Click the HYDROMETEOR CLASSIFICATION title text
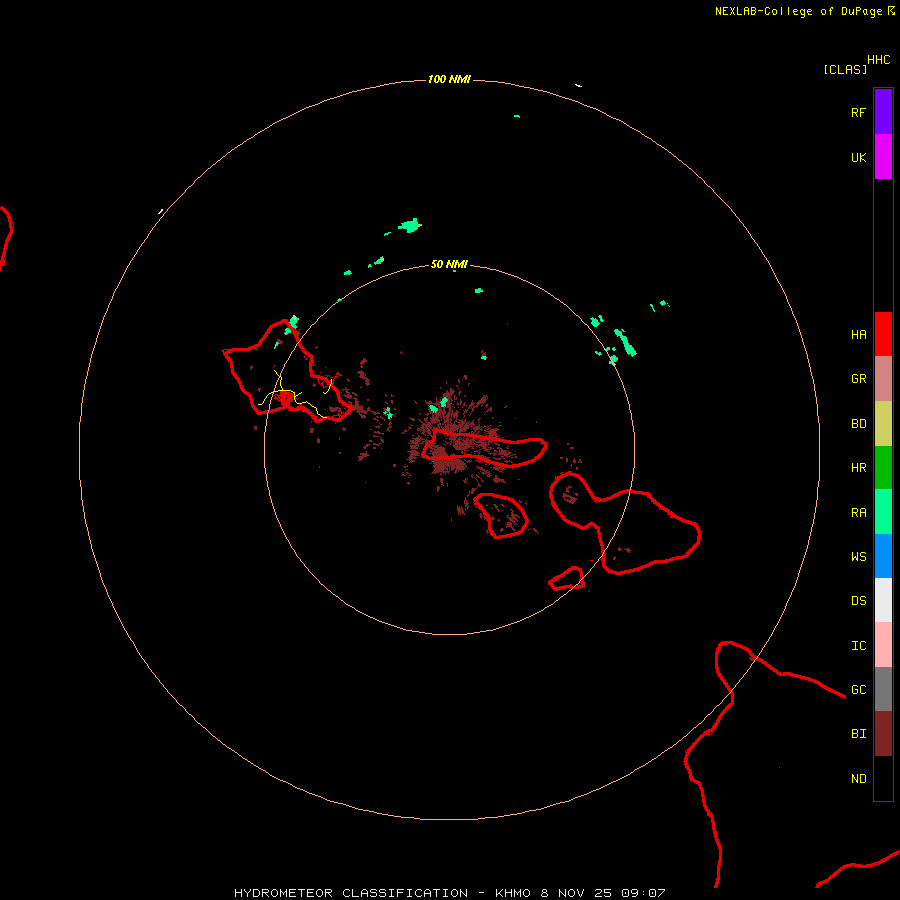This screenshot has width=900, height=900. 351,893
